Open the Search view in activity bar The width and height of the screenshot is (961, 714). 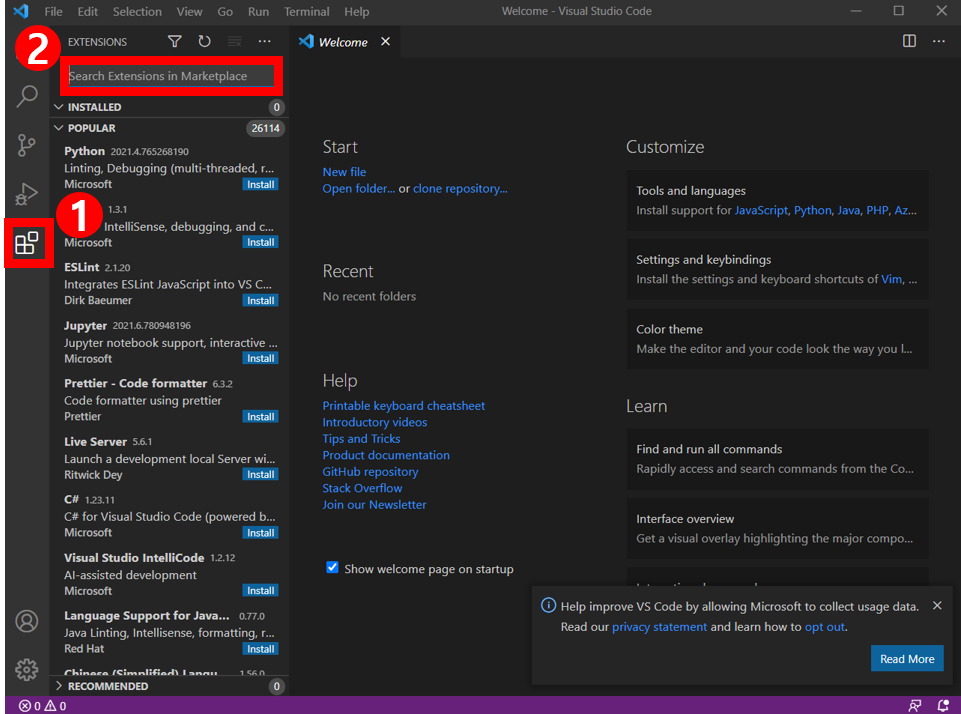(27, 96)
